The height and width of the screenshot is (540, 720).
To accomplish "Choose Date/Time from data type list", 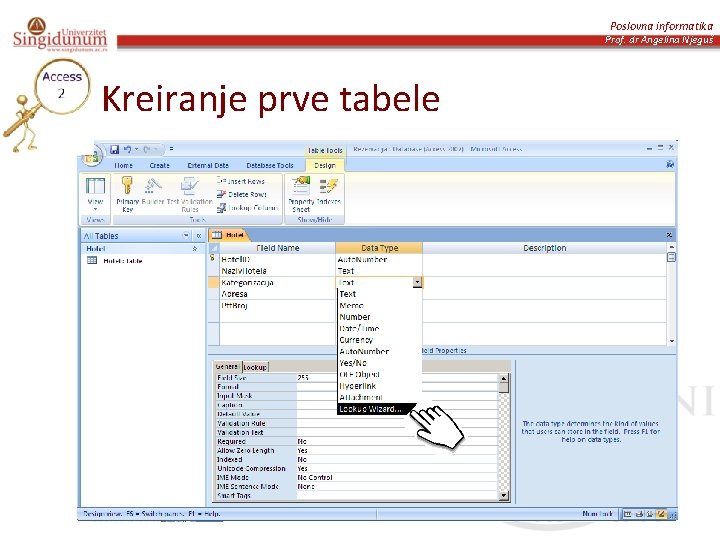I will coord(379,328).
